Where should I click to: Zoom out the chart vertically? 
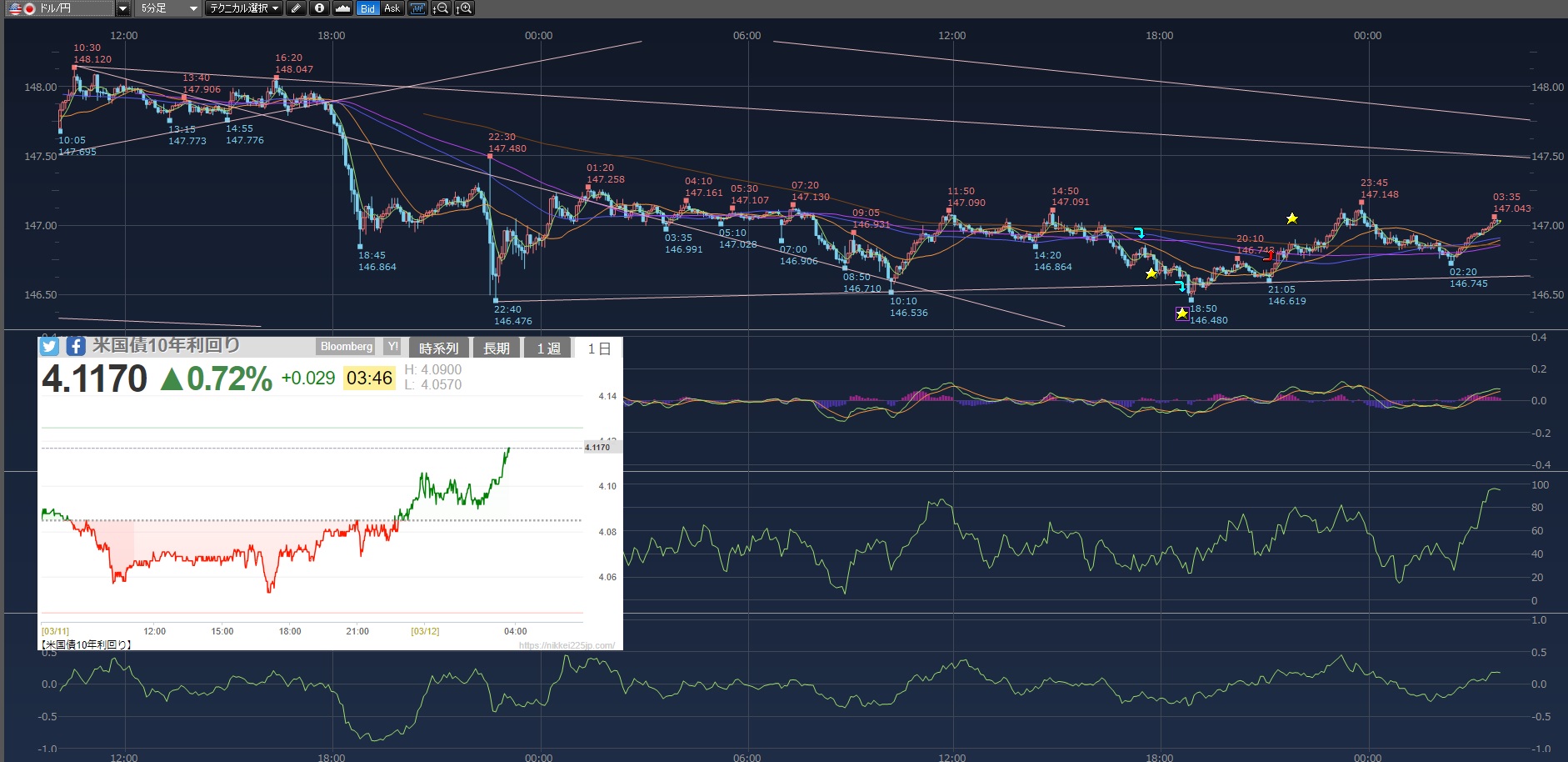pos(441,8)
